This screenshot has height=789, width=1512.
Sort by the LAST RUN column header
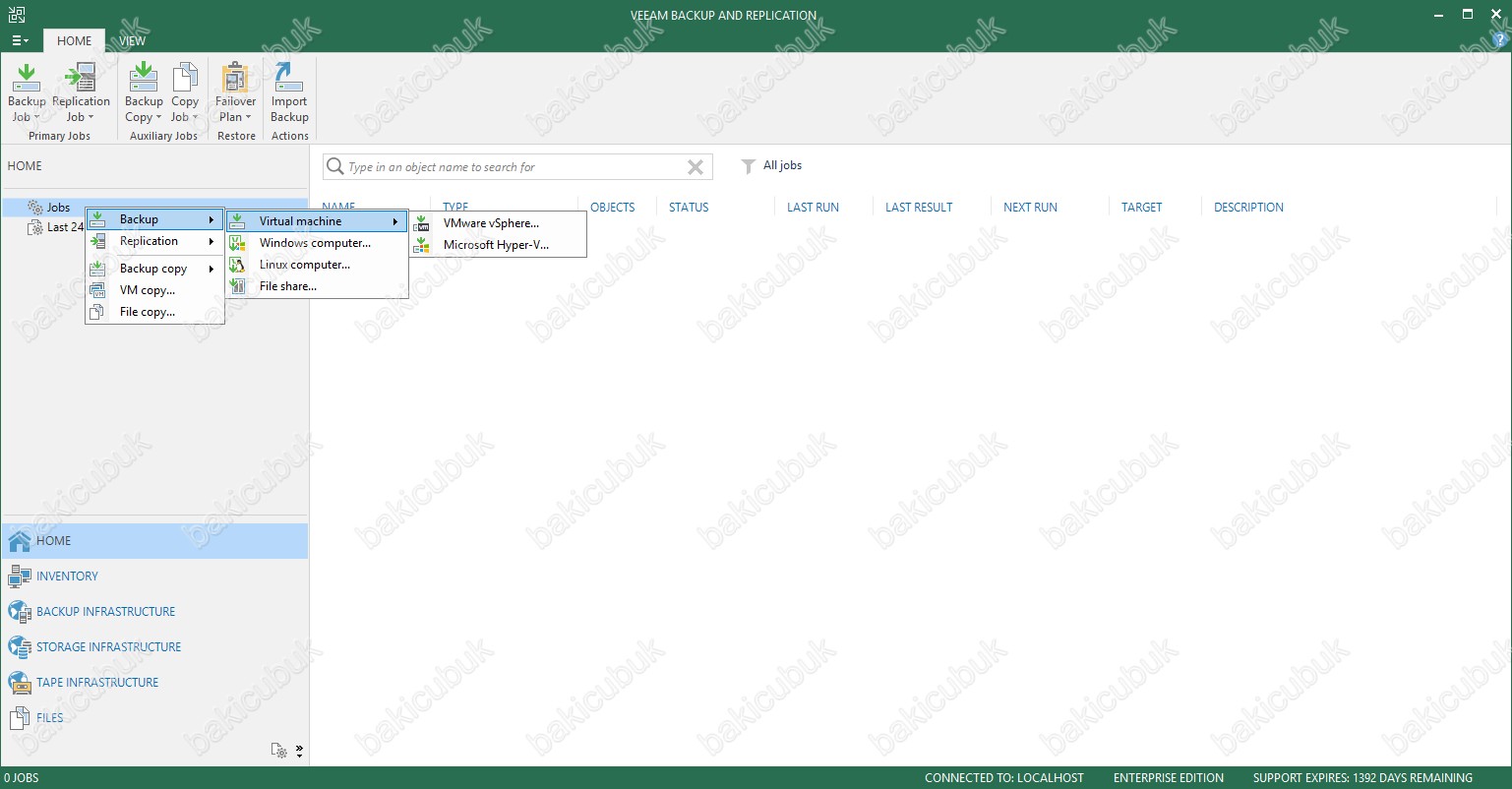point(814,208)
